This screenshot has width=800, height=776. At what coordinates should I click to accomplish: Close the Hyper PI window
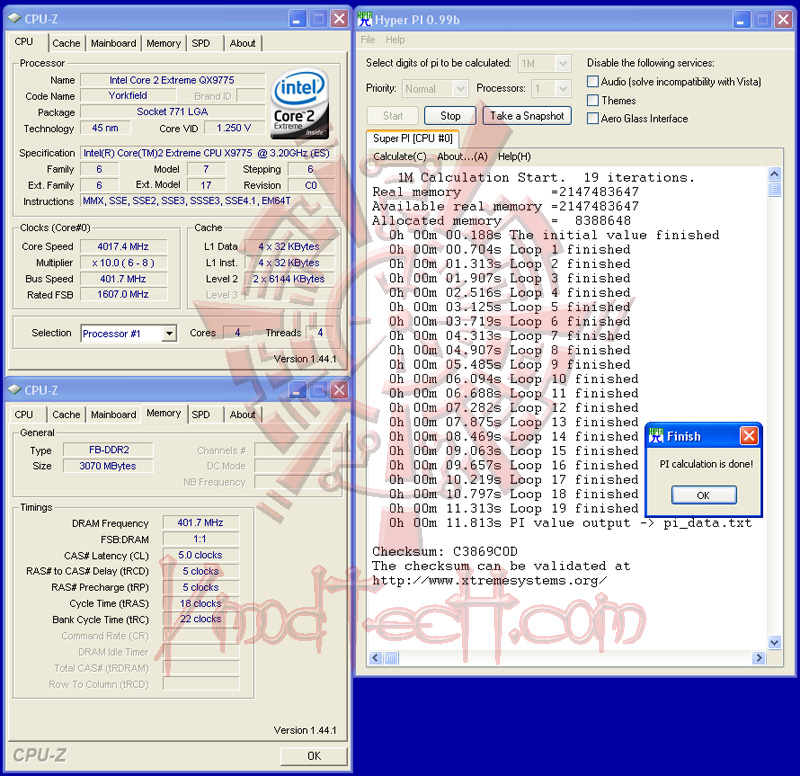pyautogui.click(x=783, y=20)
